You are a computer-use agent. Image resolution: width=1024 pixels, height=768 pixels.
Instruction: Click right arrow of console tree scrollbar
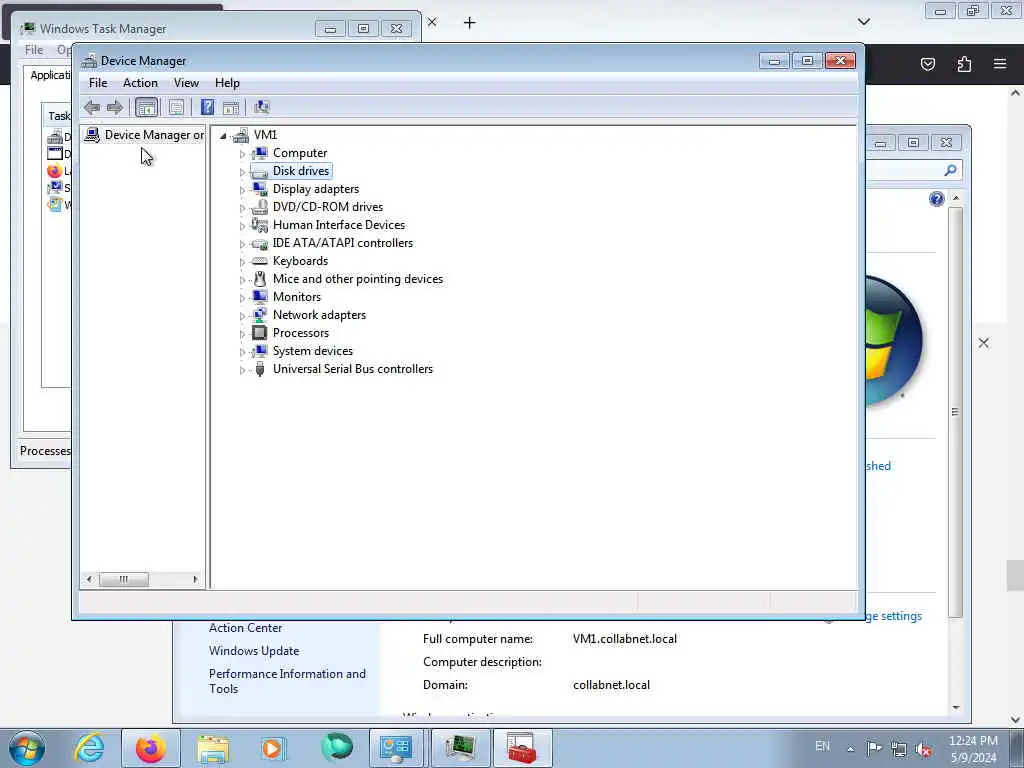click(x=195, y=579)
